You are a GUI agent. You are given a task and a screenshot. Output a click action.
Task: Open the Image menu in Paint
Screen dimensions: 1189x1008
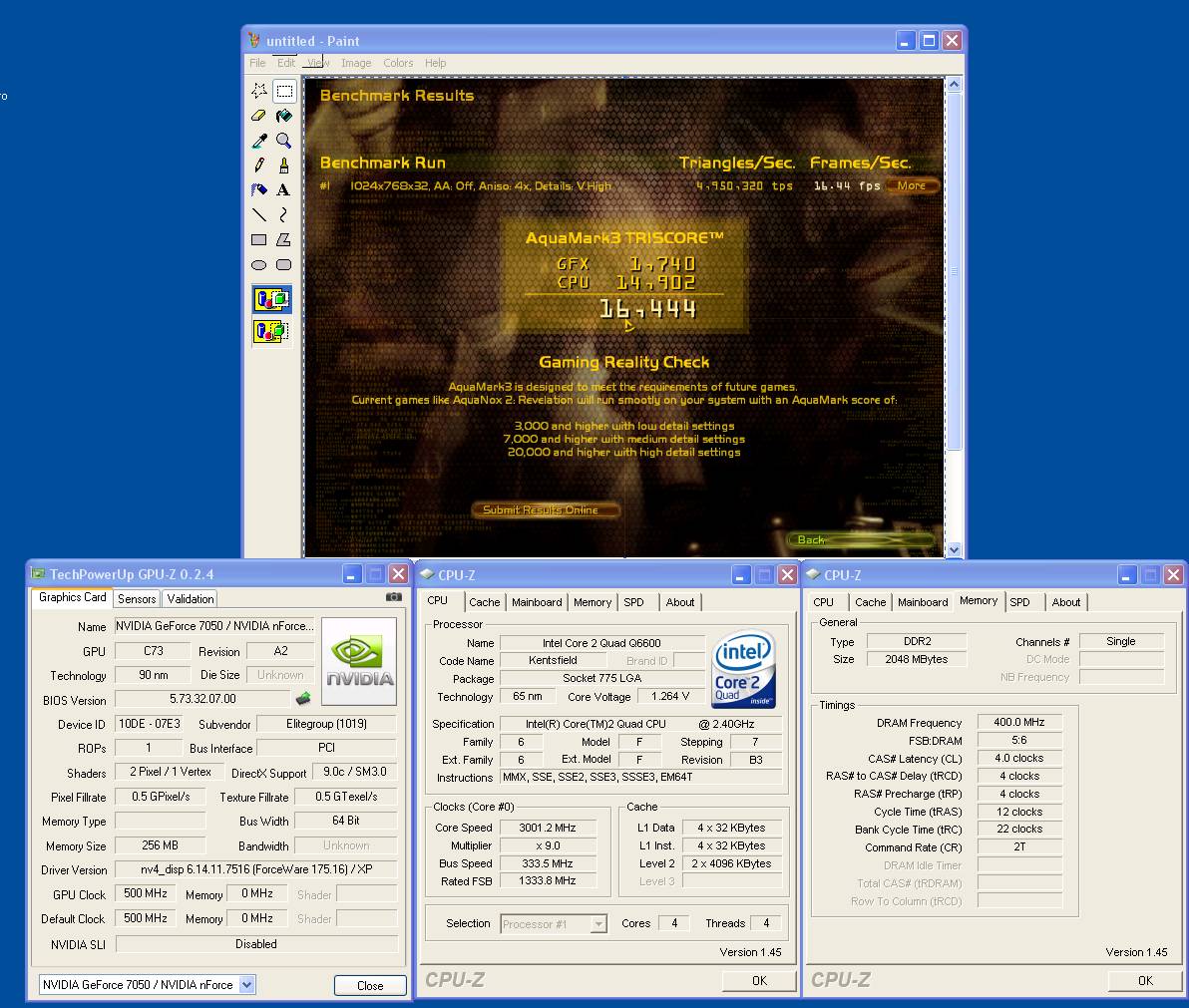tap(356, 63)
